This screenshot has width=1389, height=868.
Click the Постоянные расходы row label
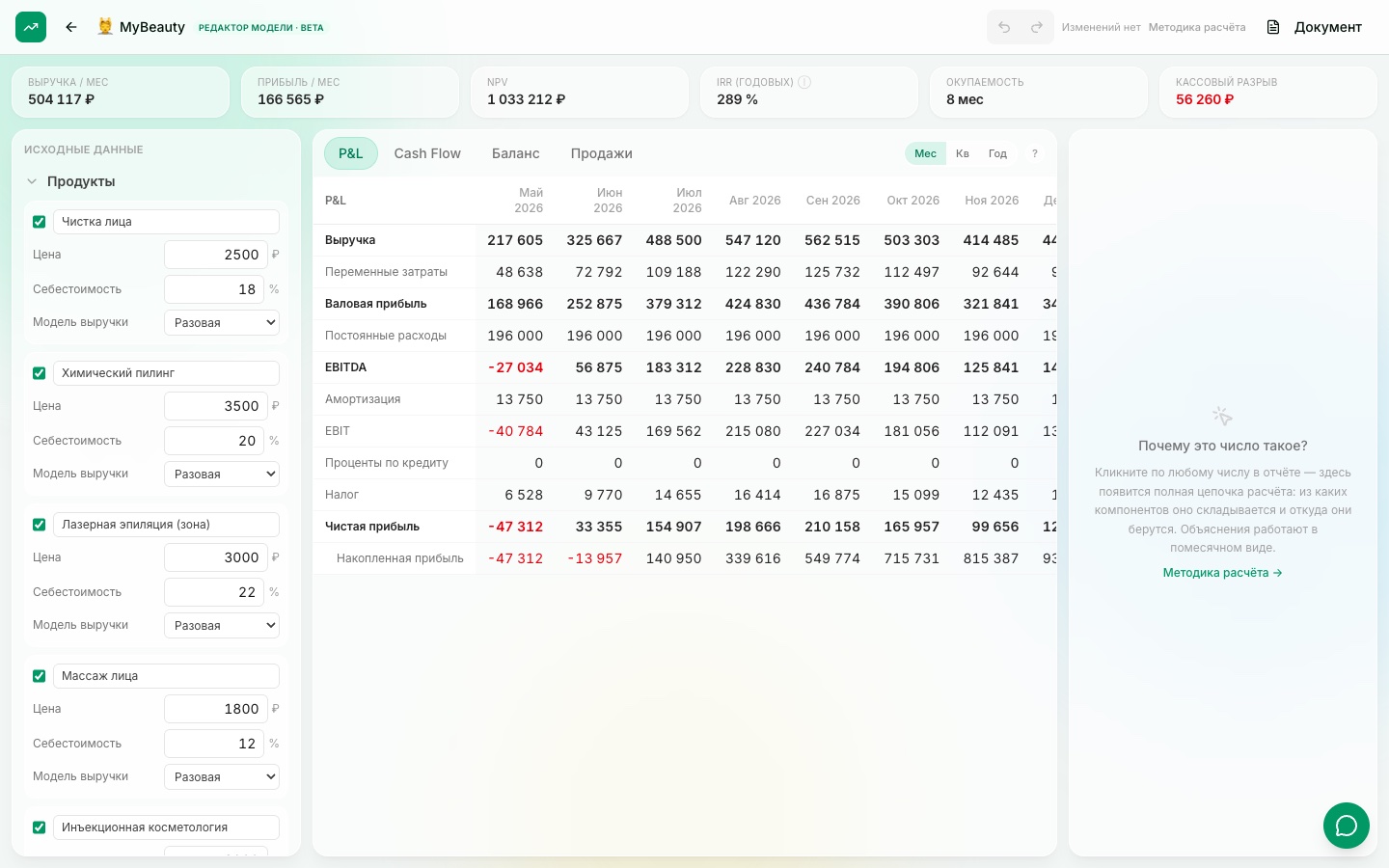click(x=386, y=336)
